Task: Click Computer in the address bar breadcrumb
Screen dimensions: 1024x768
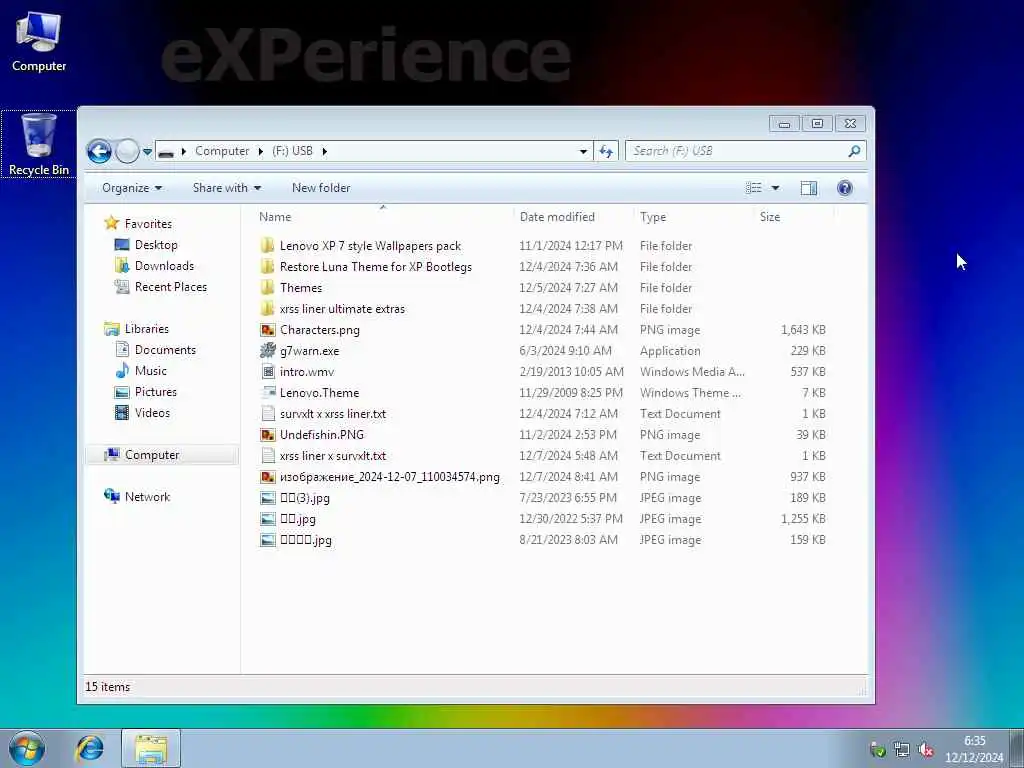Action: point(222,152)
